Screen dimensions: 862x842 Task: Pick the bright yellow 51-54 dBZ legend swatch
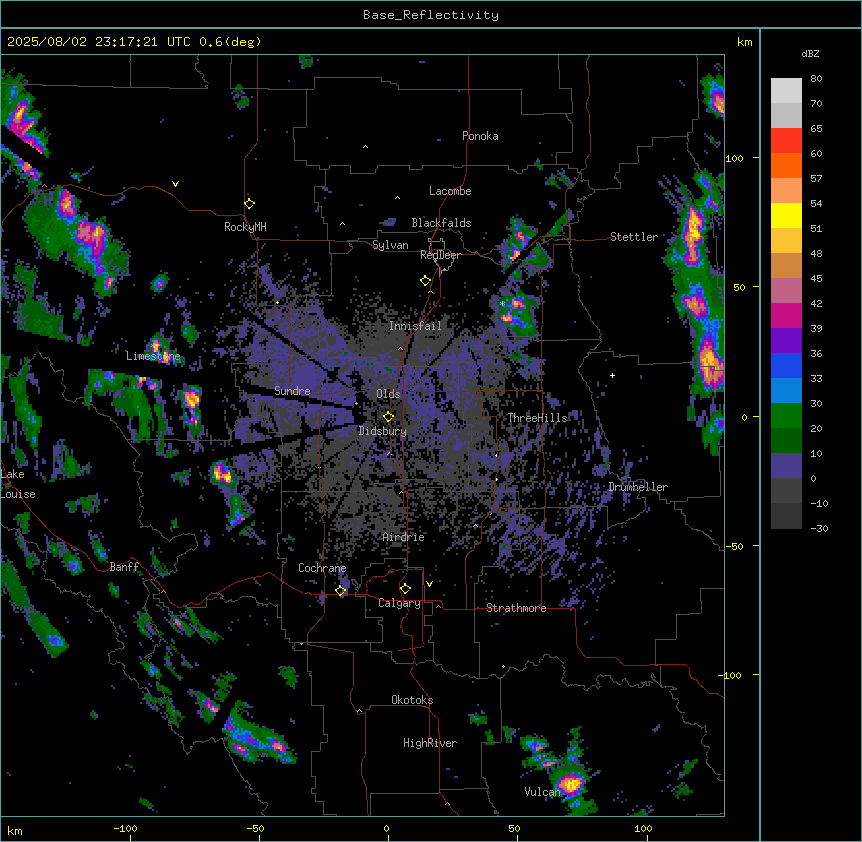[x=786, y=215]
